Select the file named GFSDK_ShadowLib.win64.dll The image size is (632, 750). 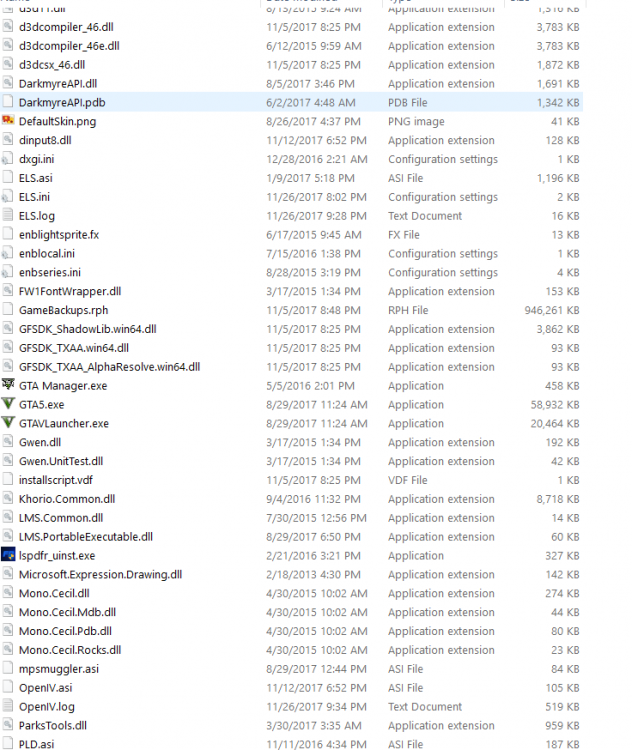tap(88, 329)
